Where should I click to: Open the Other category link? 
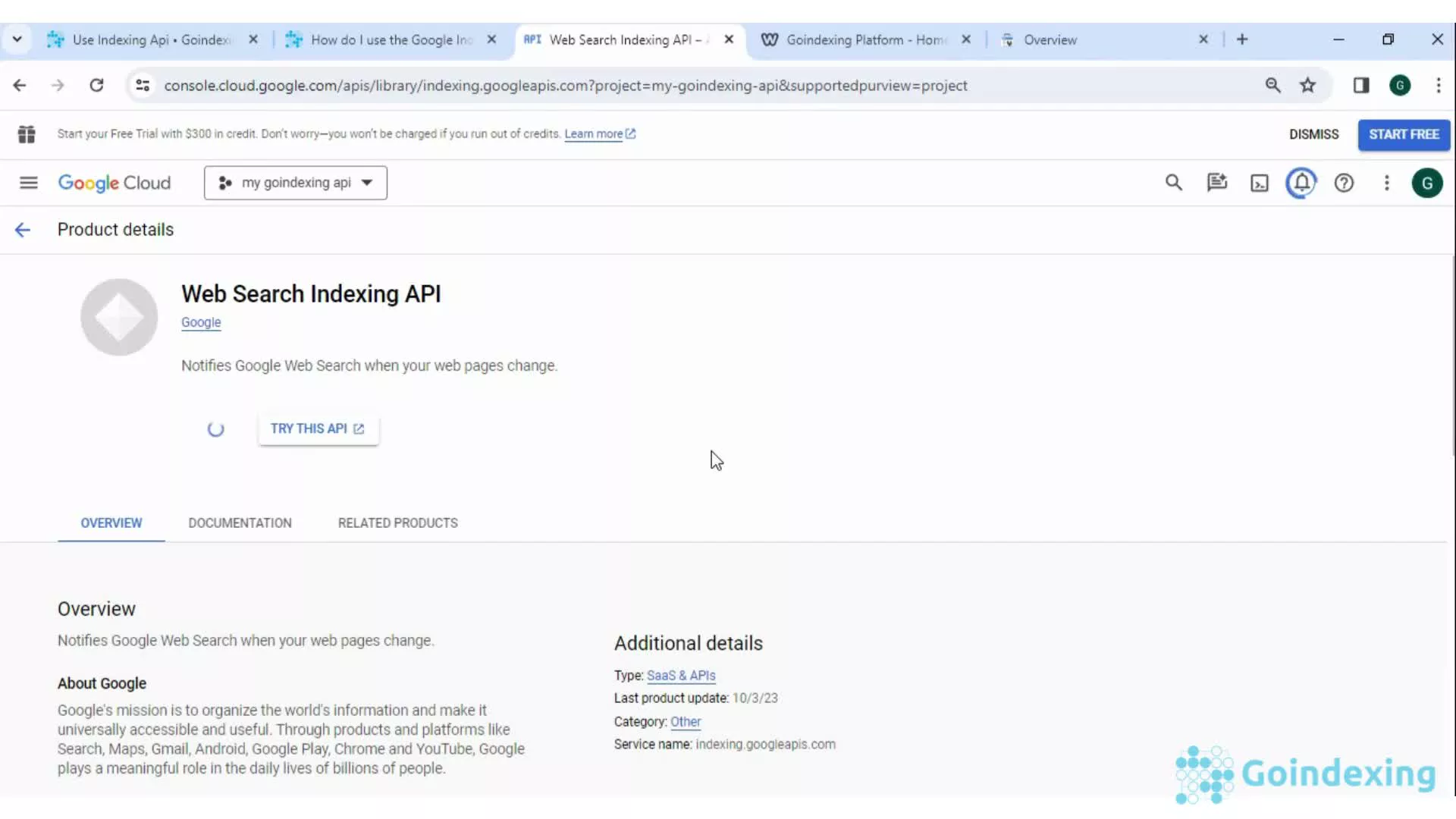[686, 722]
